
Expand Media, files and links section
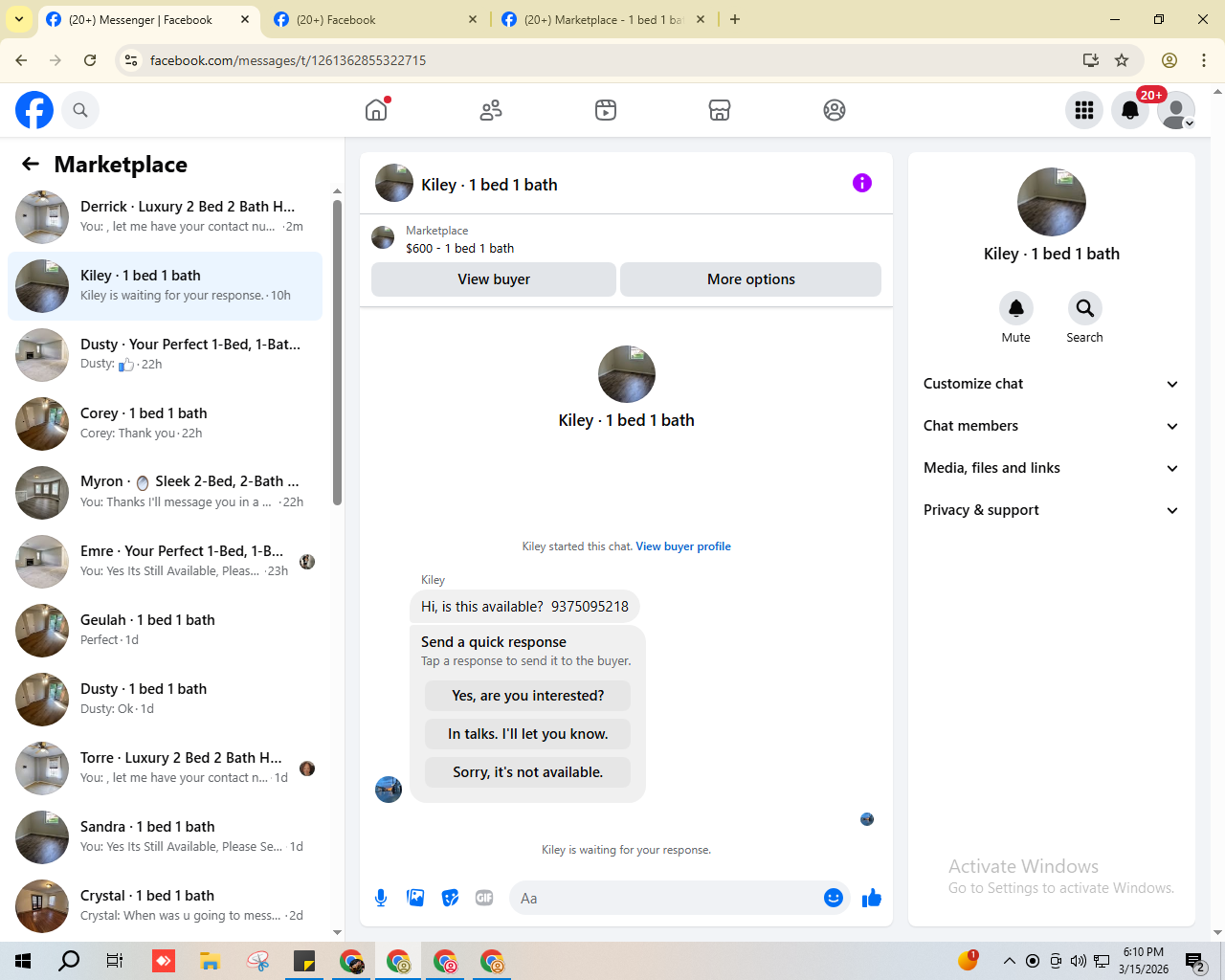[x=1051, y=468]
